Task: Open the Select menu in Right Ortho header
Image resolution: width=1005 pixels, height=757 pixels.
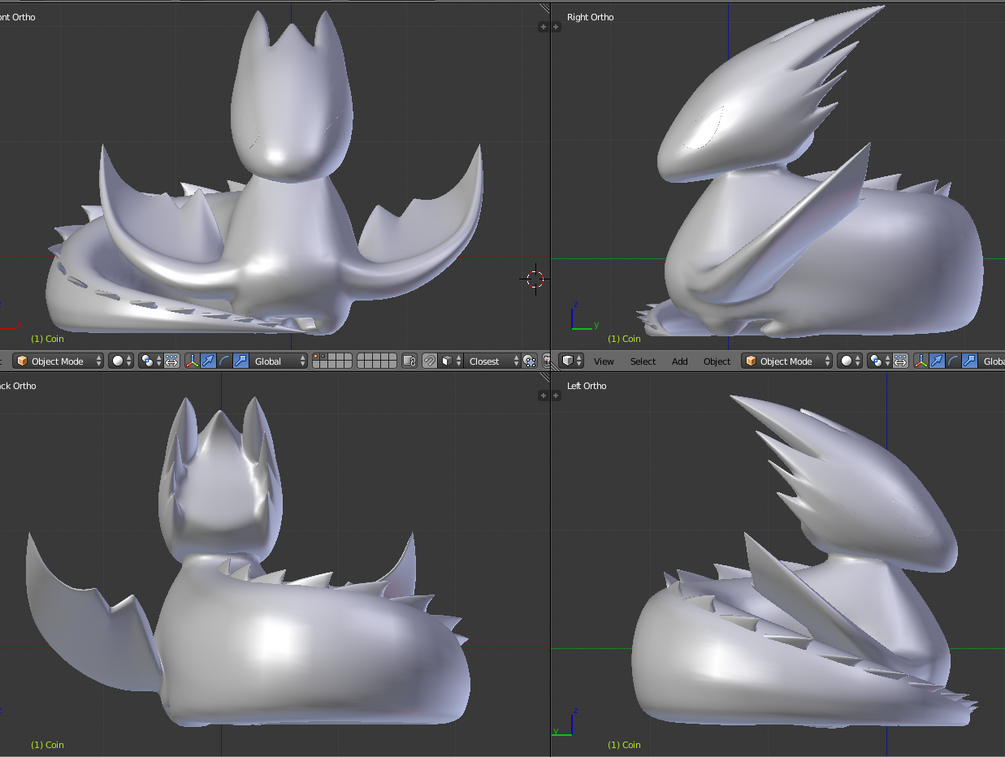Action: [x=642, y=362]
